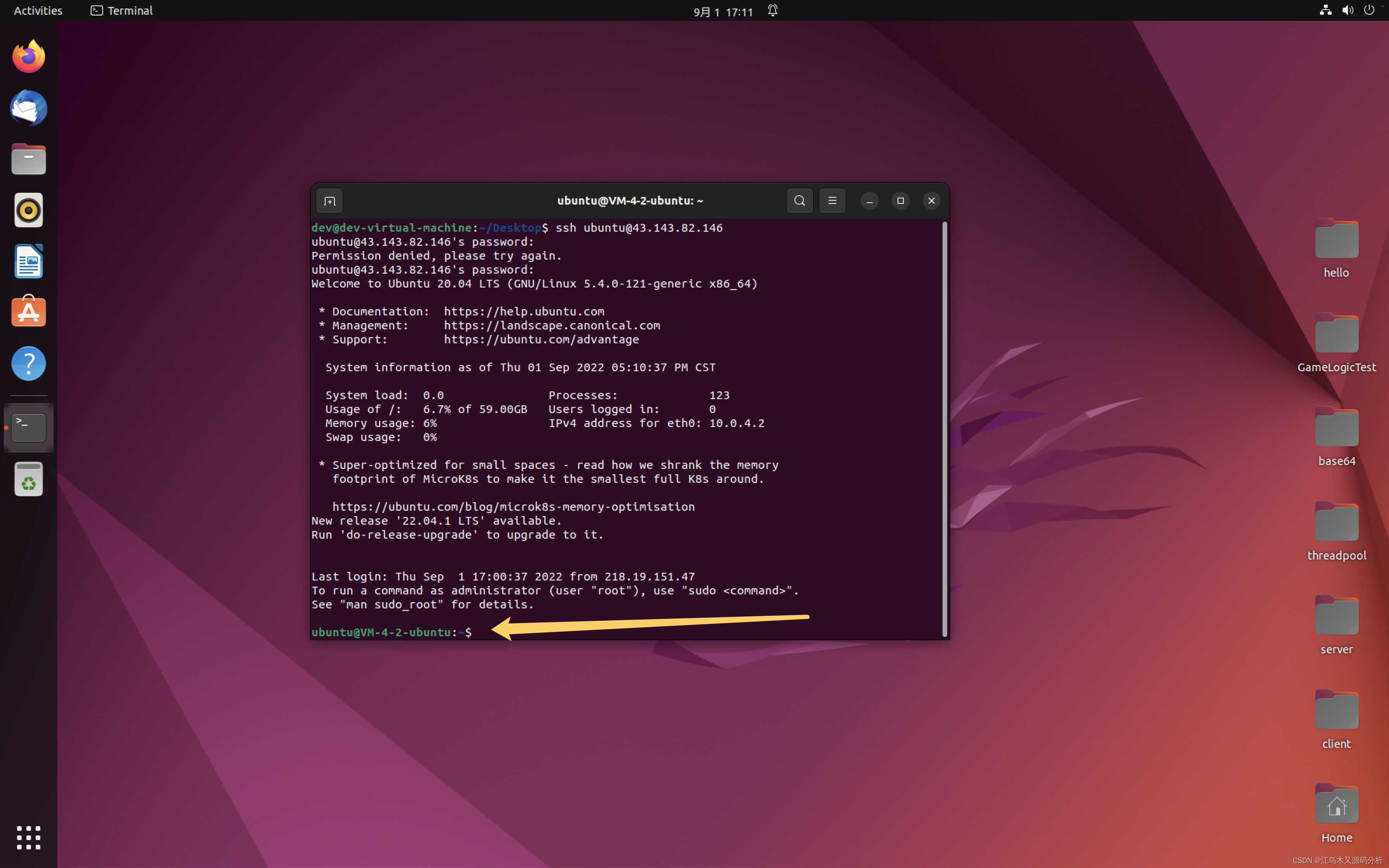Select the Home desktop folder
1389x868 pixels.
[1337, 814]
